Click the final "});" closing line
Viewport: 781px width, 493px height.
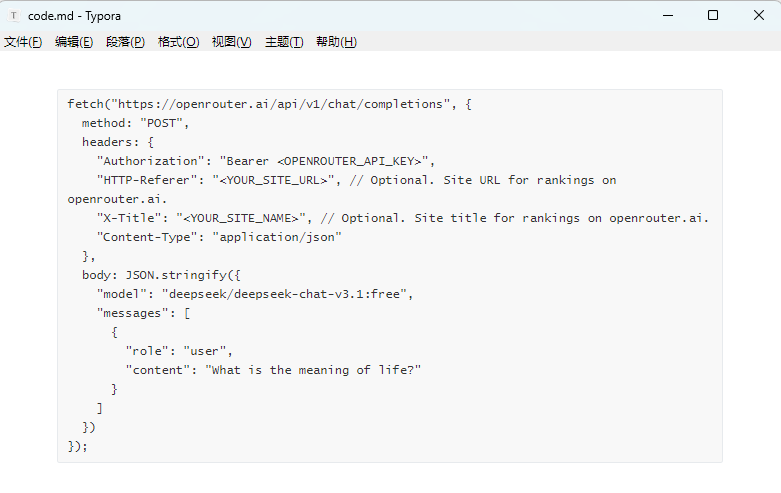tap(78, 446)
